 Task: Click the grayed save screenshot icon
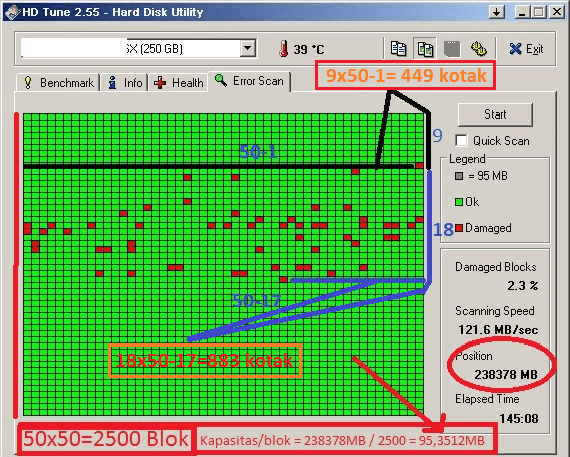pos(451,48)
